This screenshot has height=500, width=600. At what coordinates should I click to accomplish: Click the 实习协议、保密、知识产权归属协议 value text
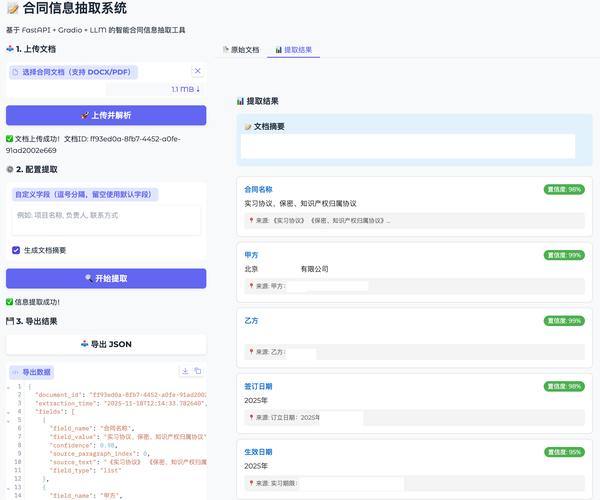click(300, 204)
